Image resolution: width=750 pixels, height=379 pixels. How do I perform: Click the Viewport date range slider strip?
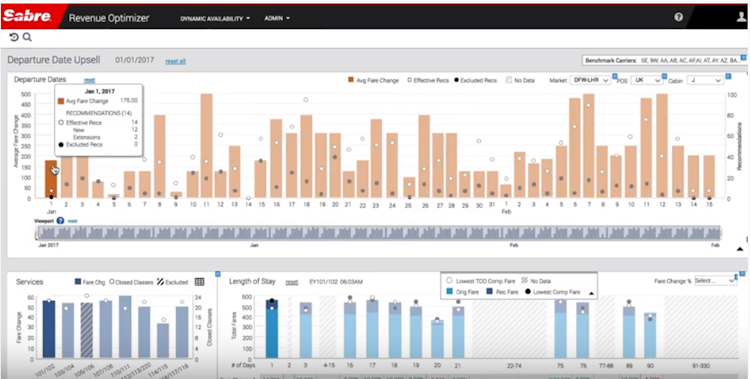(x=379, y=233)
